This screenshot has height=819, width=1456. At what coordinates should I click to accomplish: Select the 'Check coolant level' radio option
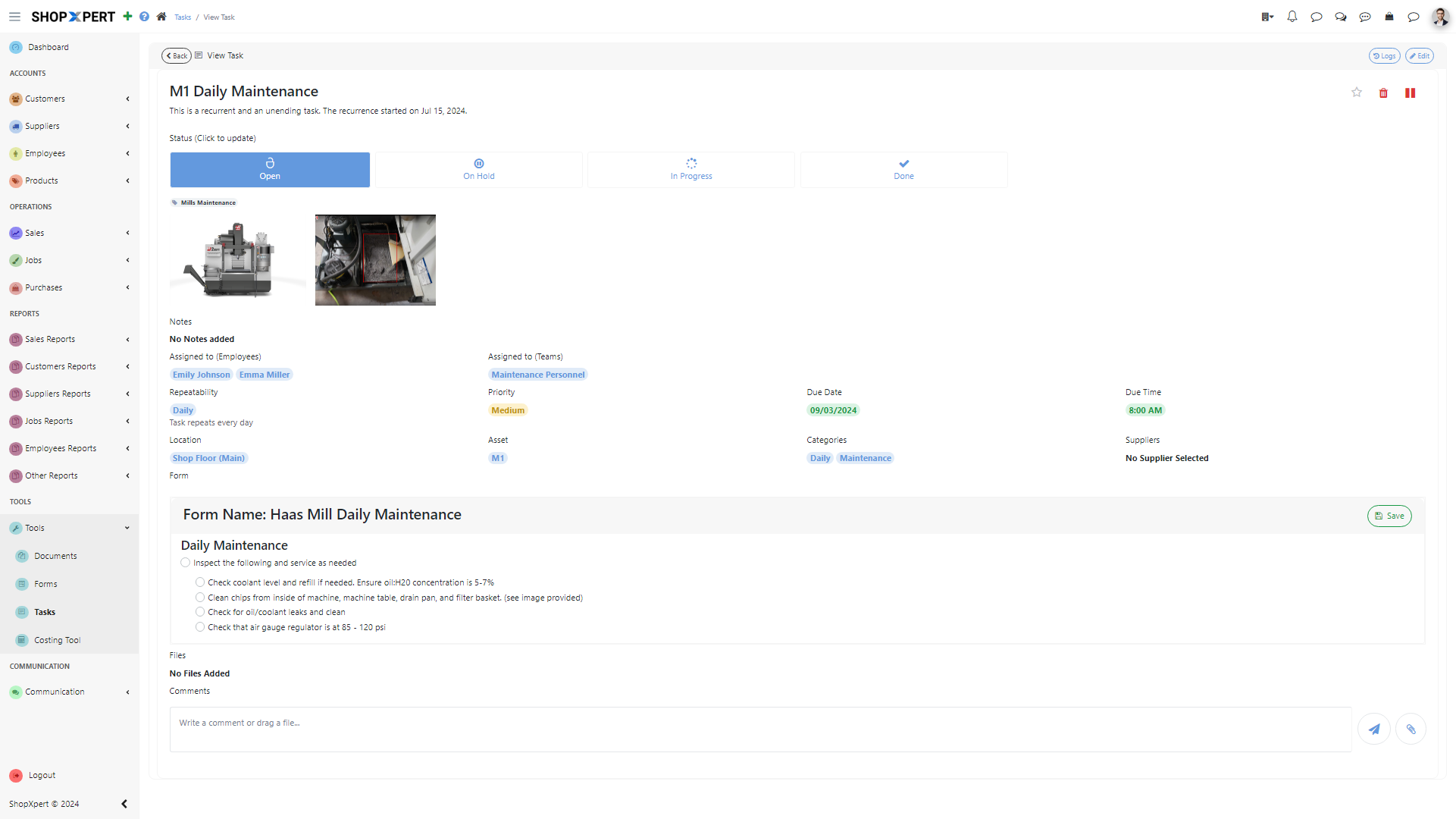tap(199, 582)
